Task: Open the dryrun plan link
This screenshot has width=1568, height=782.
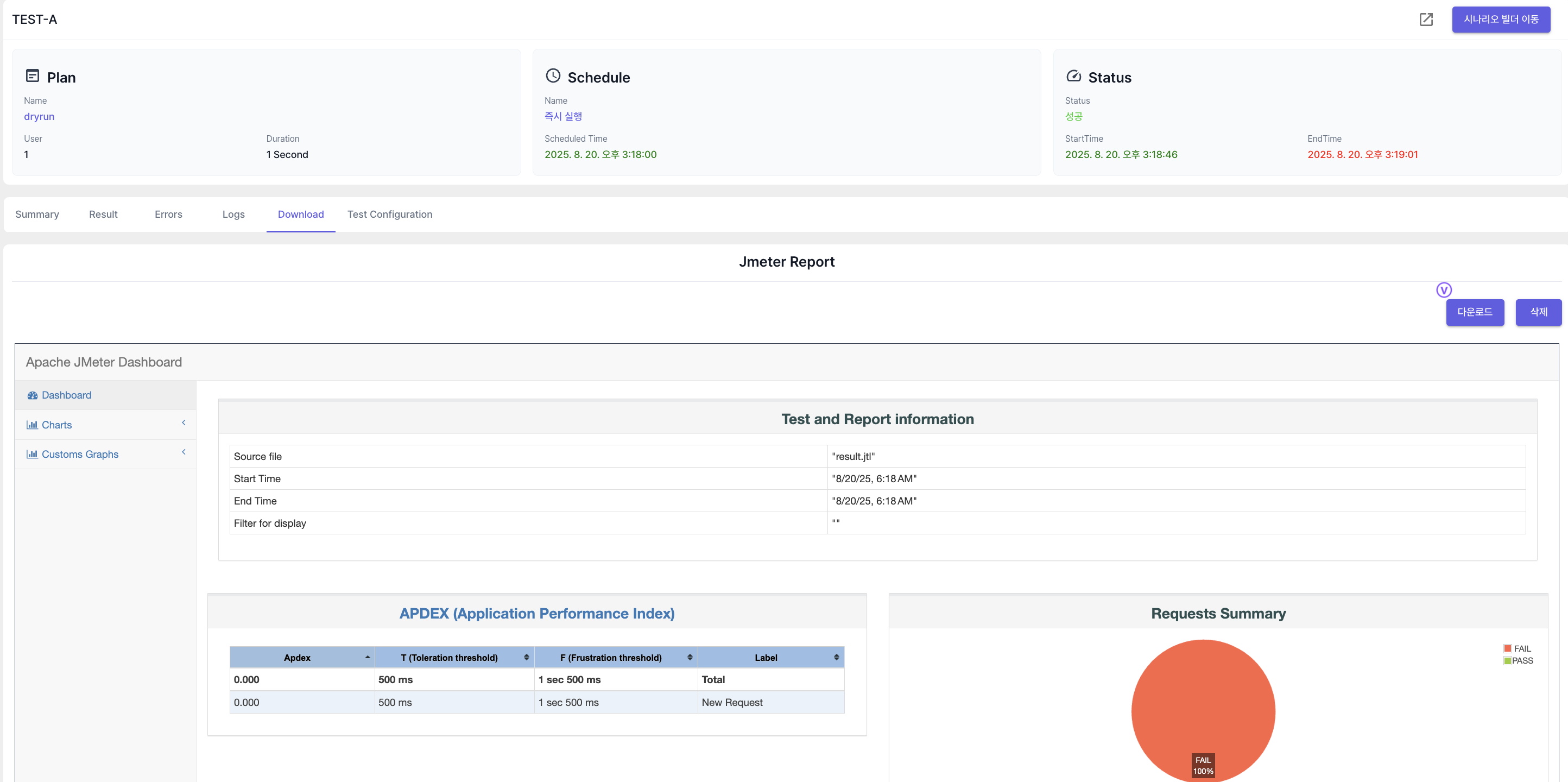Action: (x=39, y=116)
